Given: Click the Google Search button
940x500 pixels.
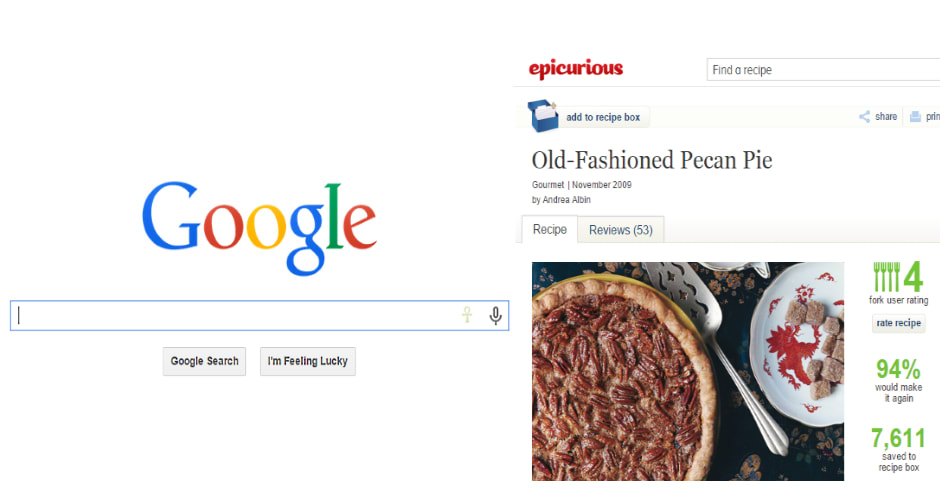Looking at the screenshot, I should pos(204,362).
